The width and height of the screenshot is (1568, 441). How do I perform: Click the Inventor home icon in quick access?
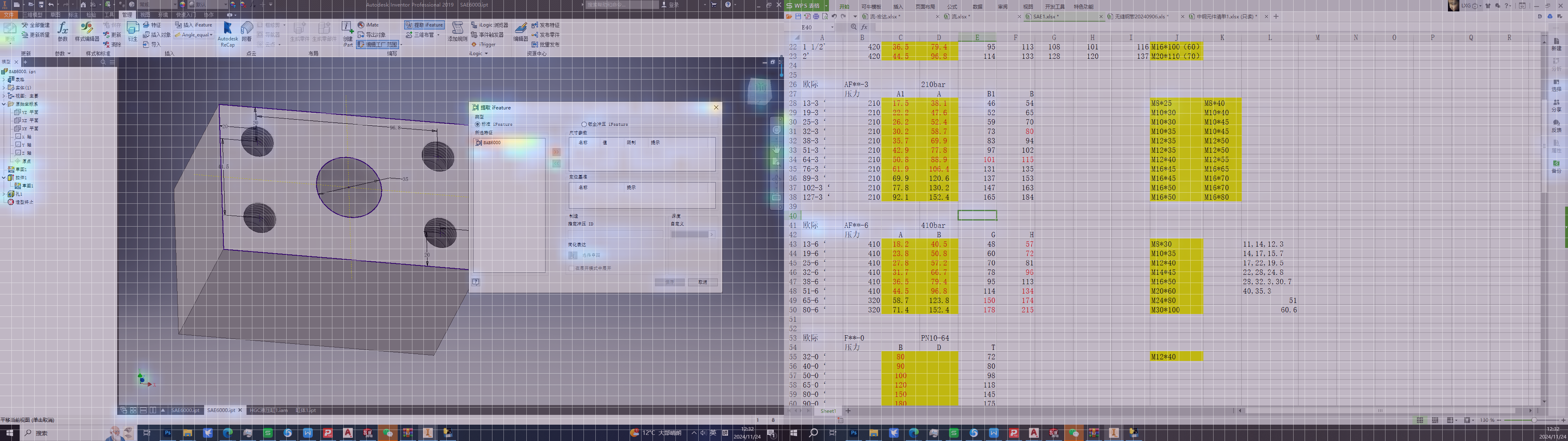click(83, 5)
